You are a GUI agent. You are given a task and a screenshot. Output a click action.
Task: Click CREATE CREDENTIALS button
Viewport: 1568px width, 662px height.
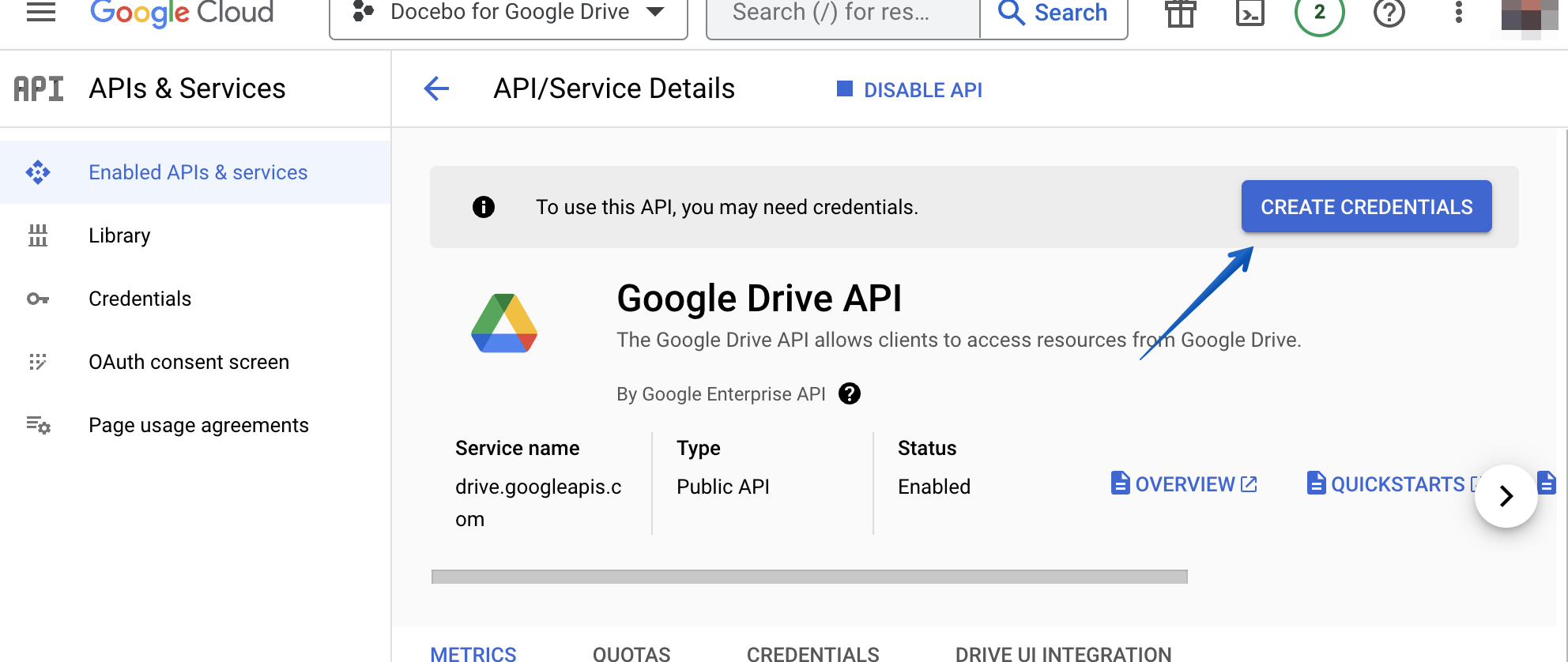click(x=1366, y=207)
